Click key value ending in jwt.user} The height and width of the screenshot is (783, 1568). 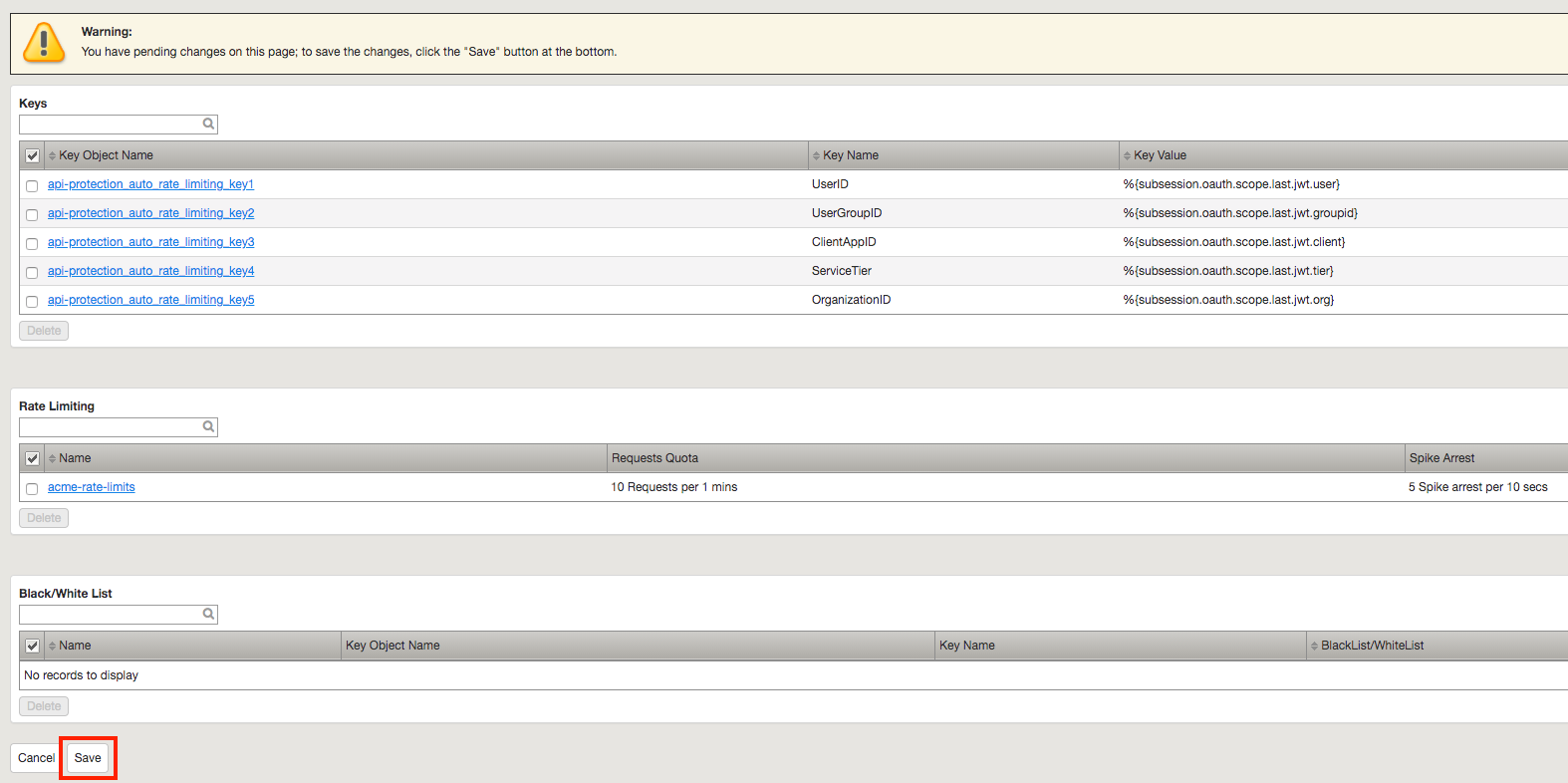(1231, 184)
